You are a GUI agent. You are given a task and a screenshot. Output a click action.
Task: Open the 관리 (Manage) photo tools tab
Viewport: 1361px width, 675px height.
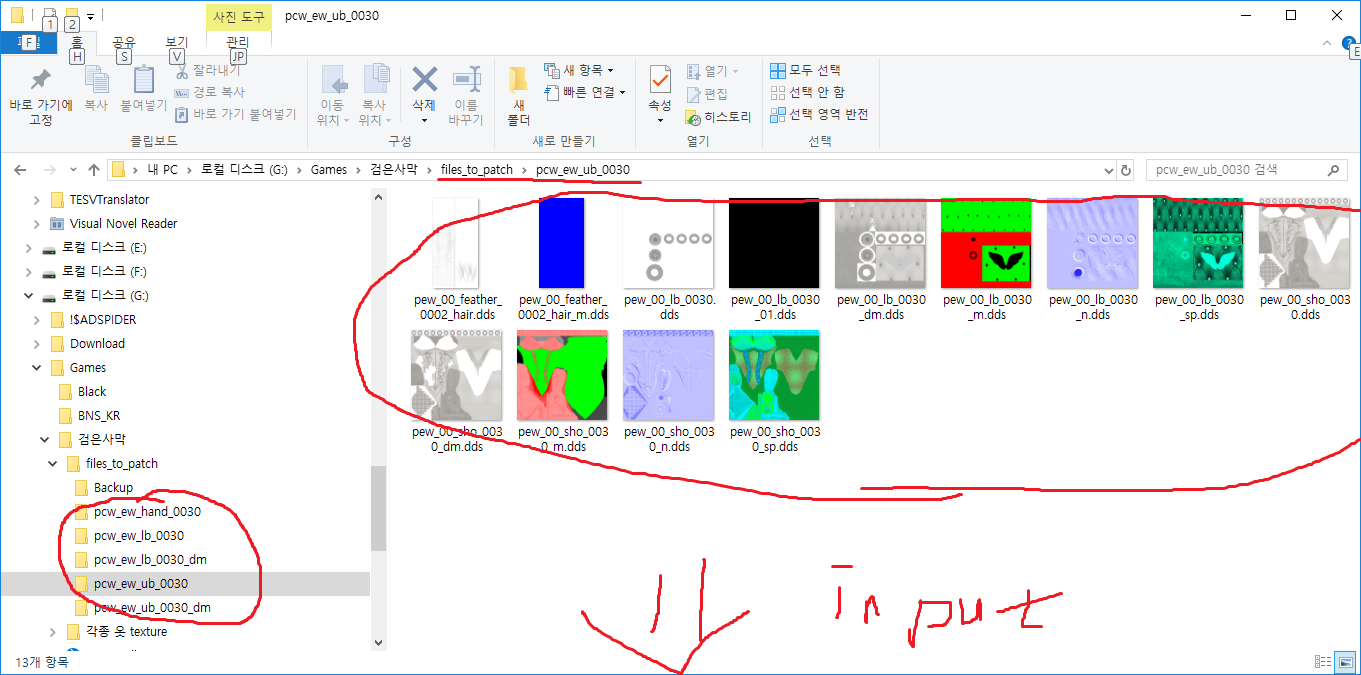pyautogui.click(x=237, y=42)
